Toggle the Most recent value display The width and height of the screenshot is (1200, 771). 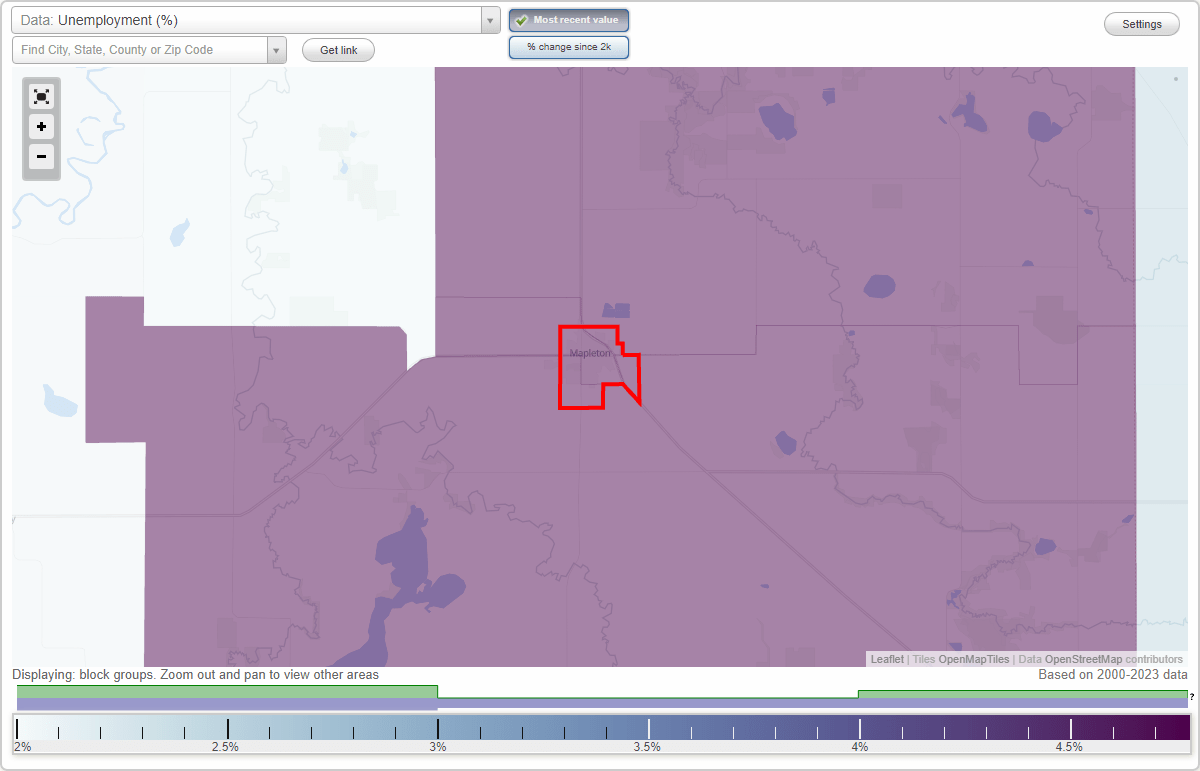[568, 19]
